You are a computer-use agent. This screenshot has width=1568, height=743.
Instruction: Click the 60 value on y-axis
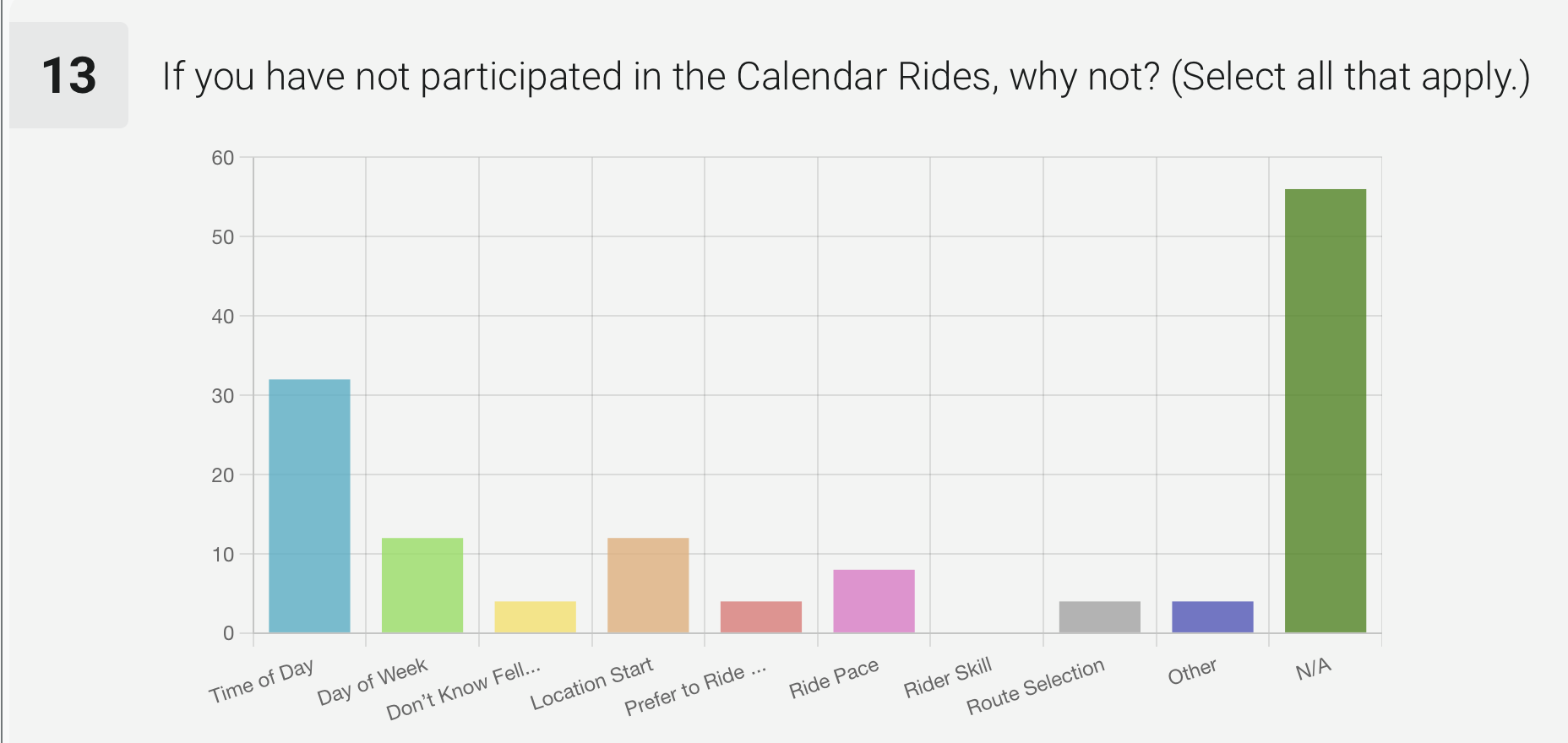pyautogui.click(x=223, y=158)
